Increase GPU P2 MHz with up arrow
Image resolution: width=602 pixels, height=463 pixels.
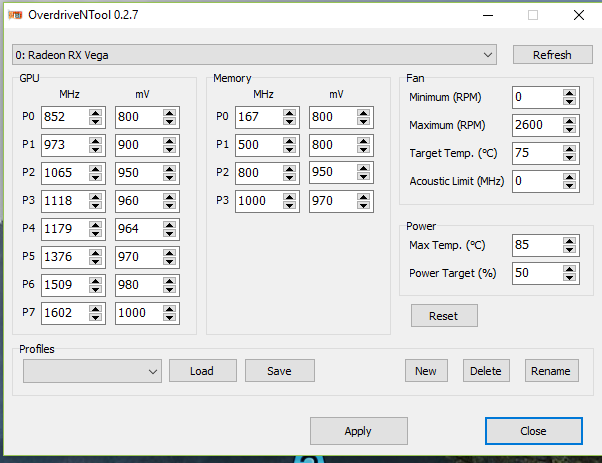(x=95, y=169)
